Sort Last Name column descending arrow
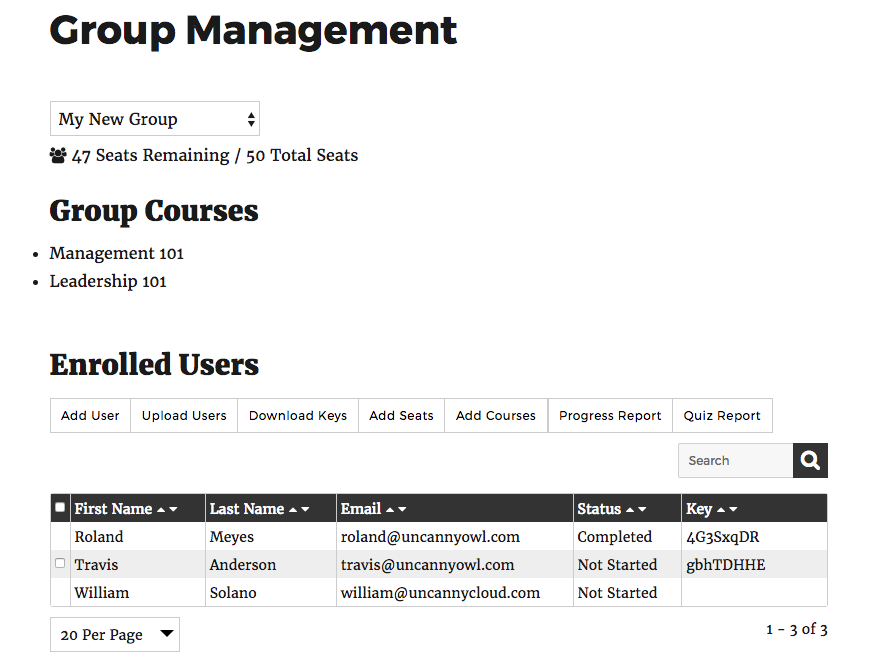The image size is (871, 654). pyautogui.click(x=305, y=510)
